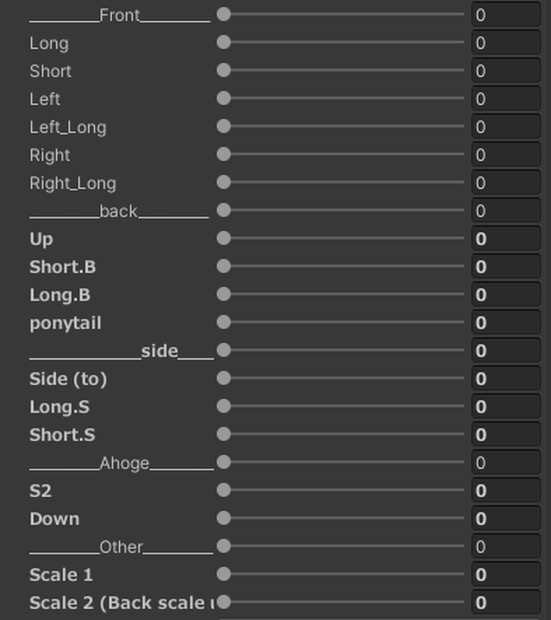Click the Down slider handle
This screenshot has width=551, height=620.
tap(223, 518)
